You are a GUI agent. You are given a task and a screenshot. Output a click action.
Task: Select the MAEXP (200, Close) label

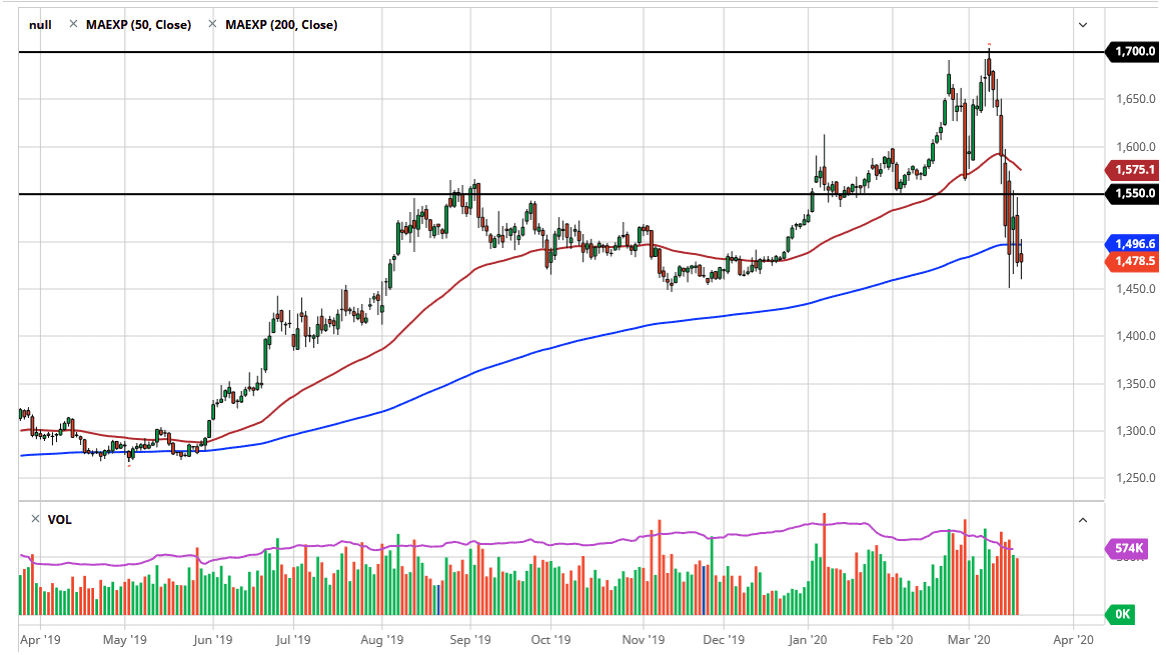point(281,25)
